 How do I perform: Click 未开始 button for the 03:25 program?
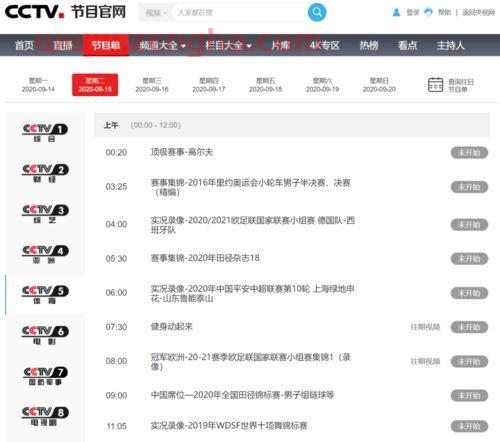[x=469, y=187]
